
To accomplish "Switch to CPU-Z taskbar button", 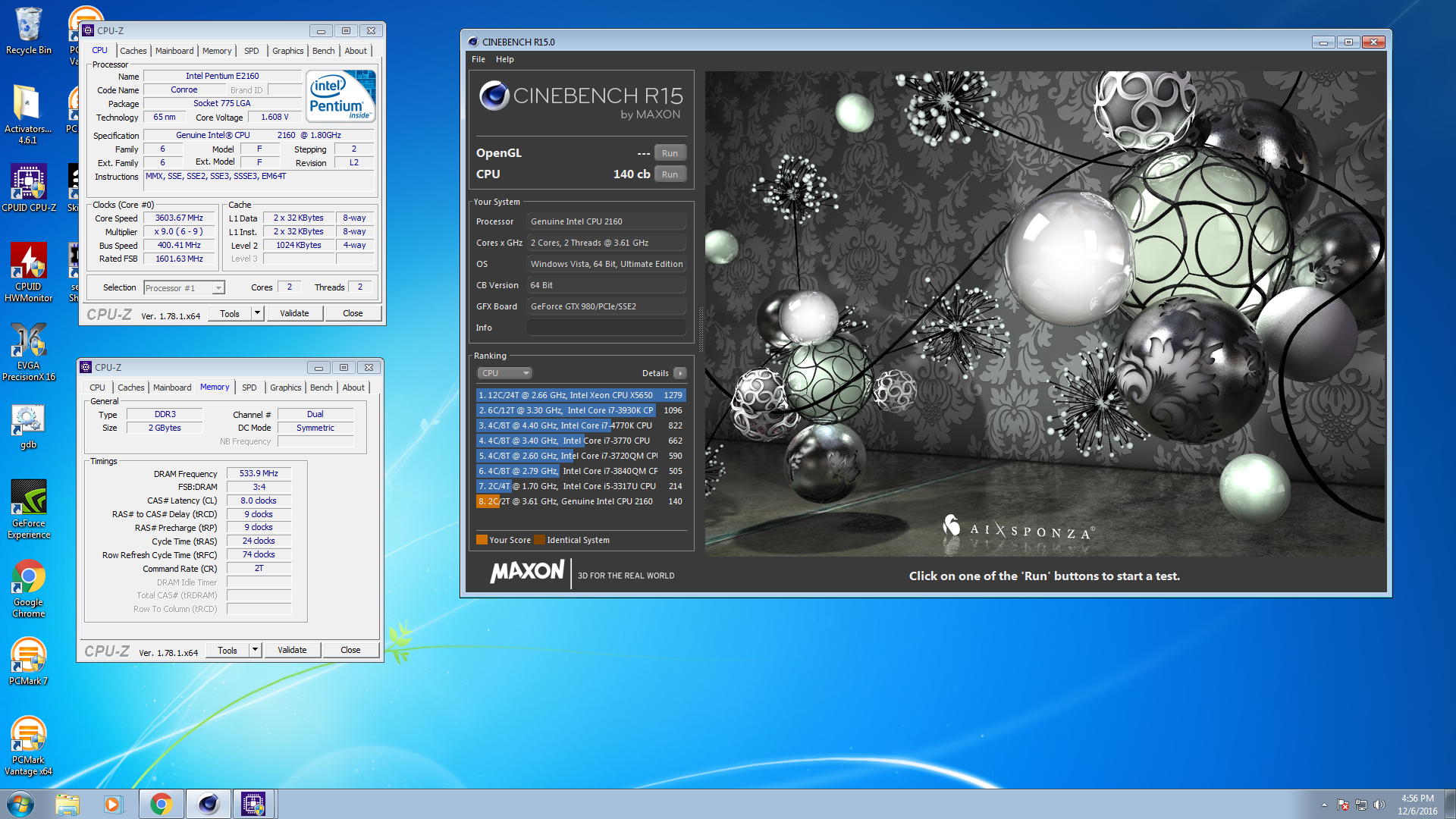I will (253, 804).
